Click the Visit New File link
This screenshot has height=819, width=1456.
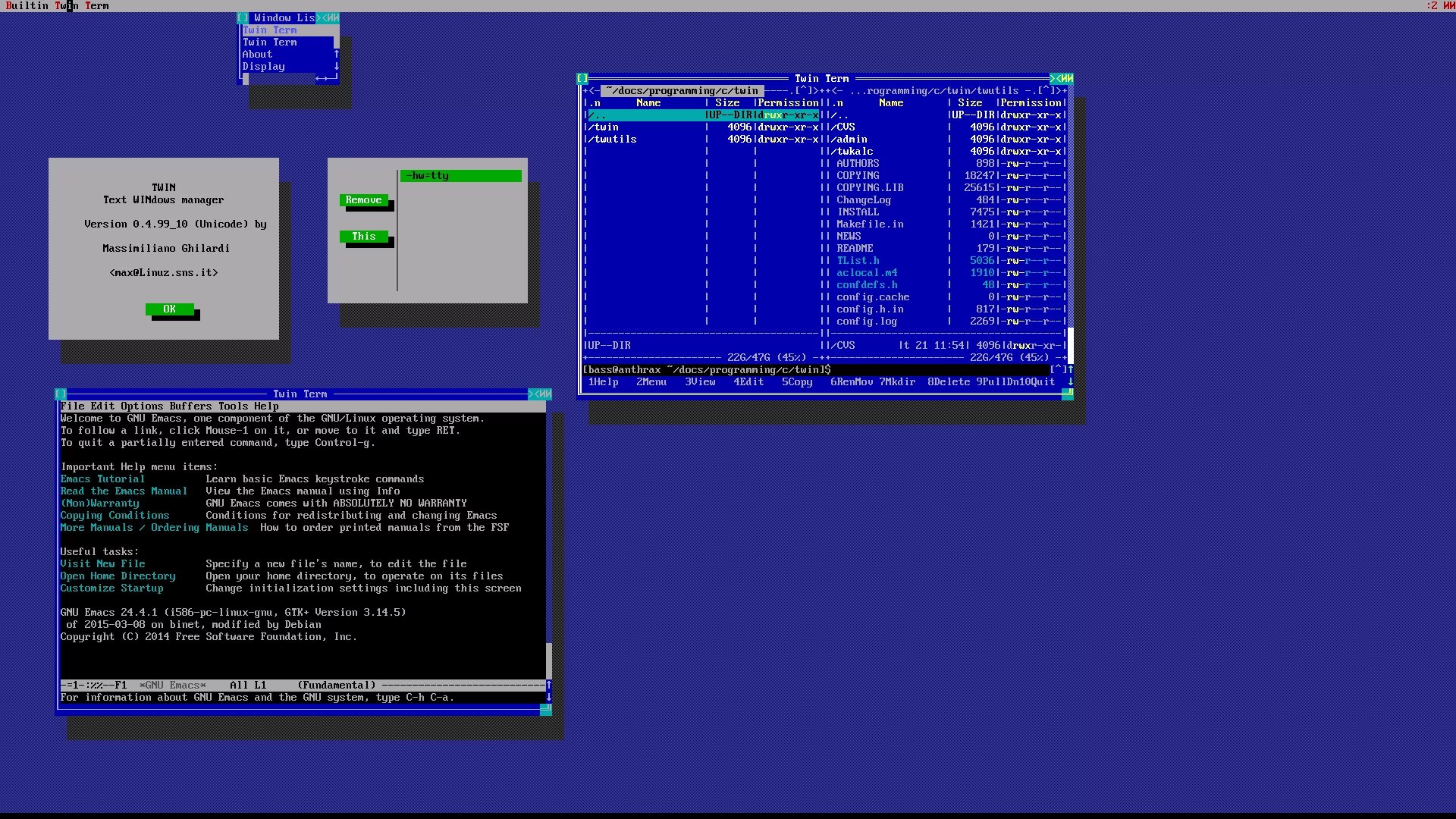[103, 563]
